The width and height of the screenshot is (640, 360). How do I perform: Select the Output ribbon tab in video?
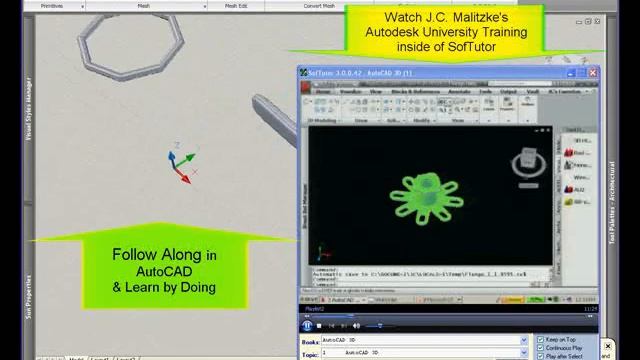click(x=508, y=92)
